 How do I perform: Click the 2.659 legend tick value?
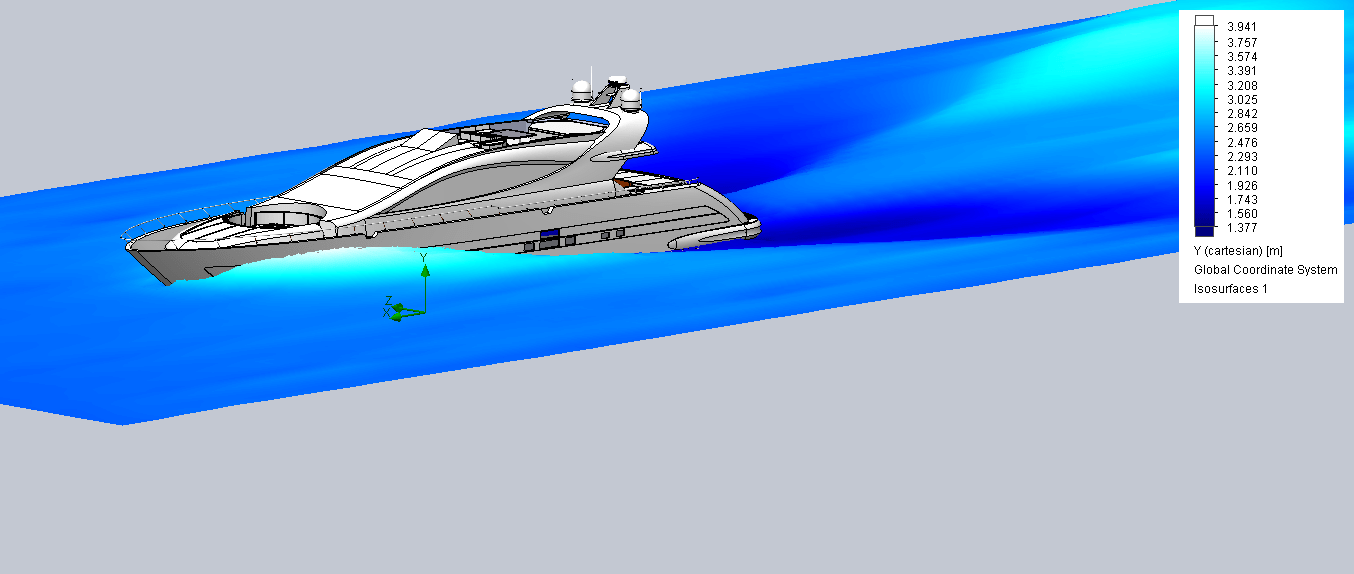click(1242, 128)
